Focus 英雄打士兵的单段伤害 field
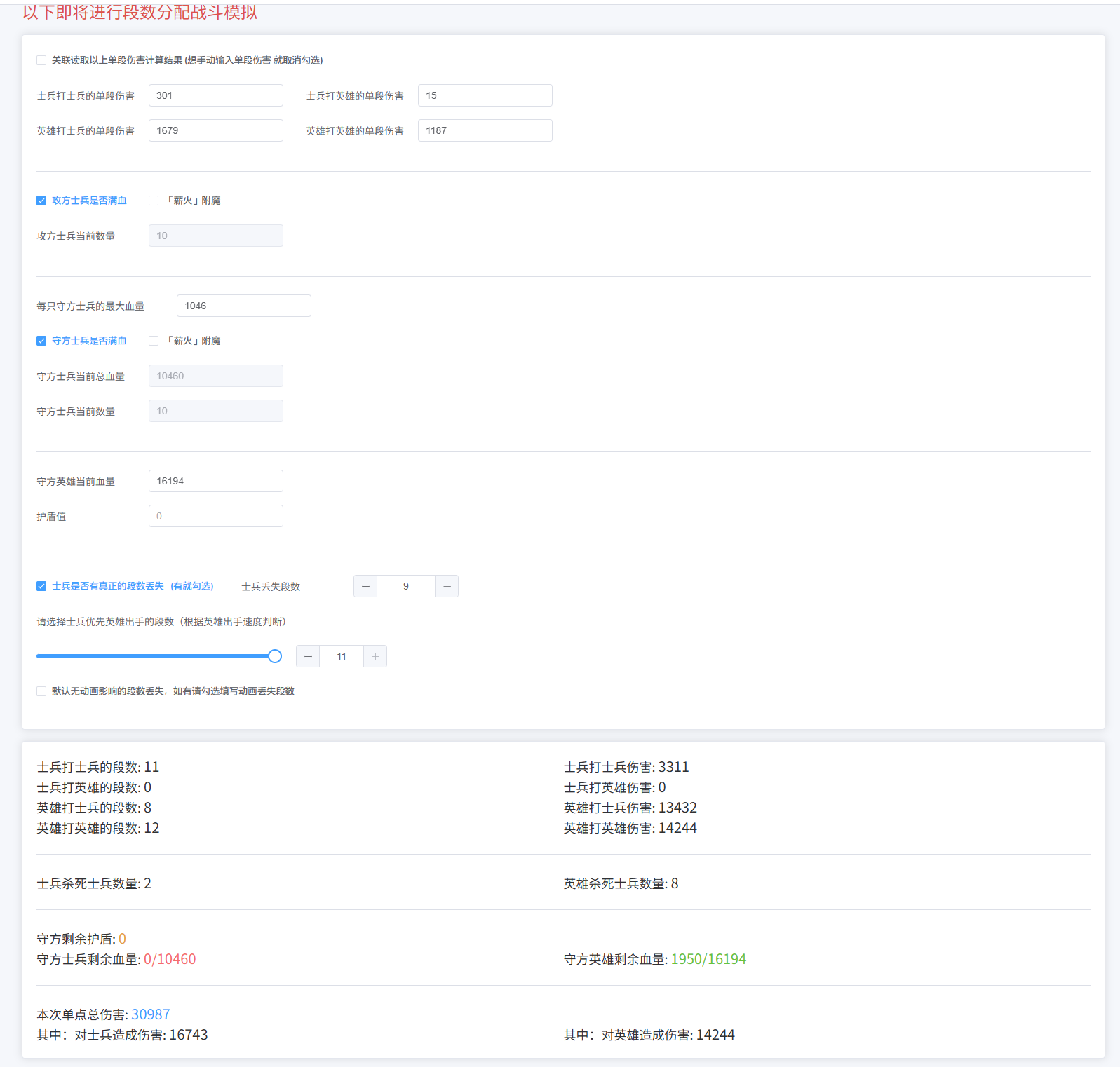Screen dimensions: 1120x1067 pos(216,130)
